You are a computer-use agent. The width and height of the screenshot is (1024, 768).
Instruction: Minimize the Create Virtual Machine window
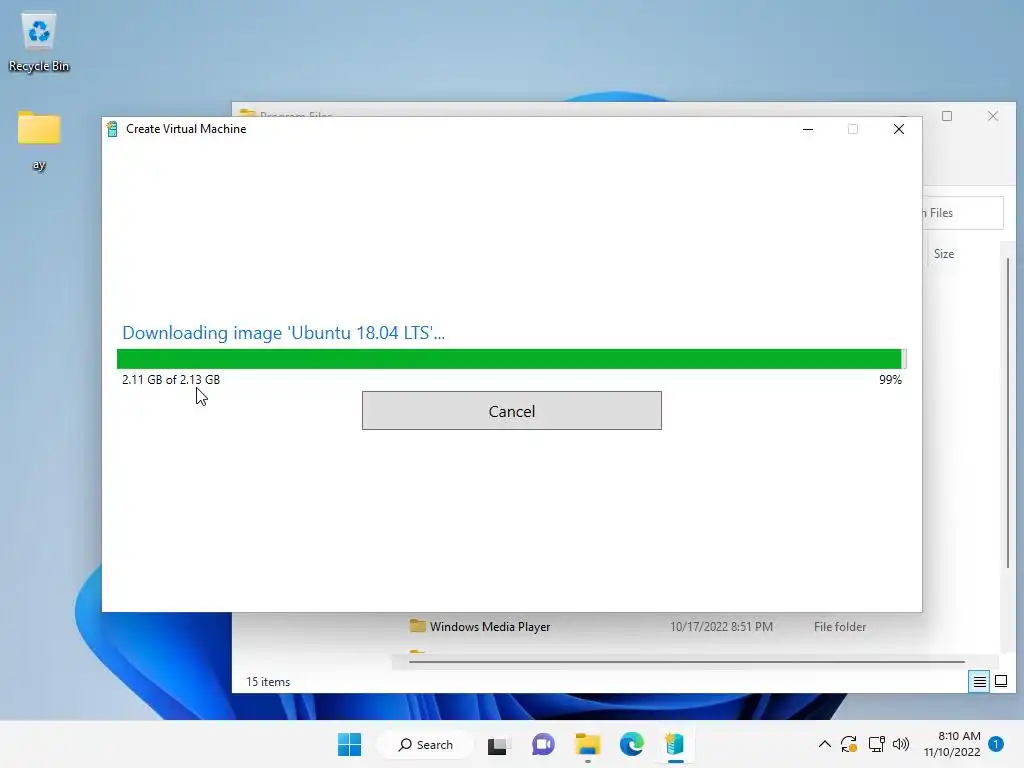(808, 129)
